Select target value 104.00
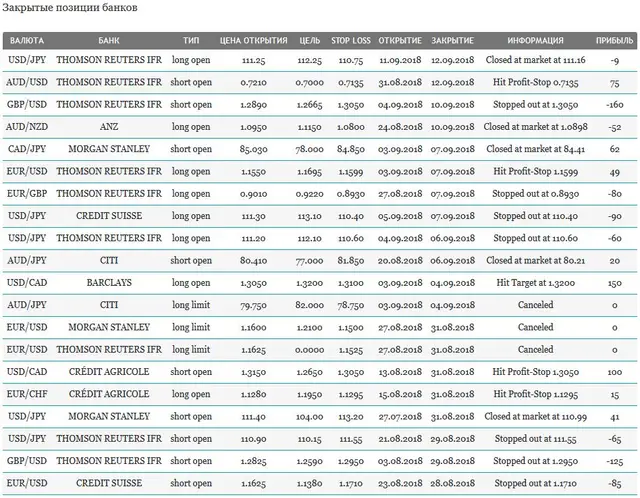This screenshot has height=498, width=640. (x=310, y=417)
